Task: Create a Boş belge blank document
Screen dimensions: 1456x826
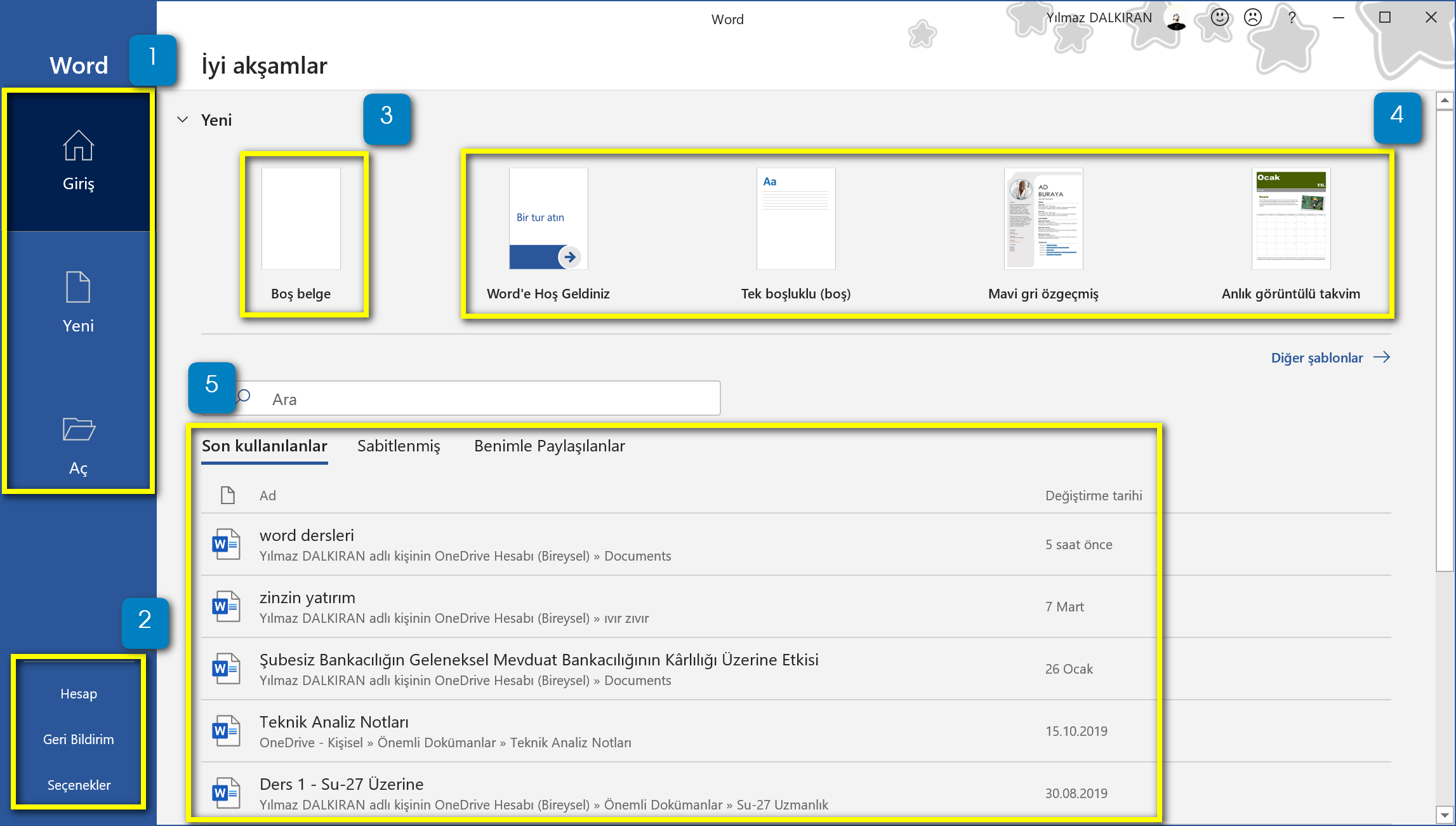Action: tap(301, 234)
